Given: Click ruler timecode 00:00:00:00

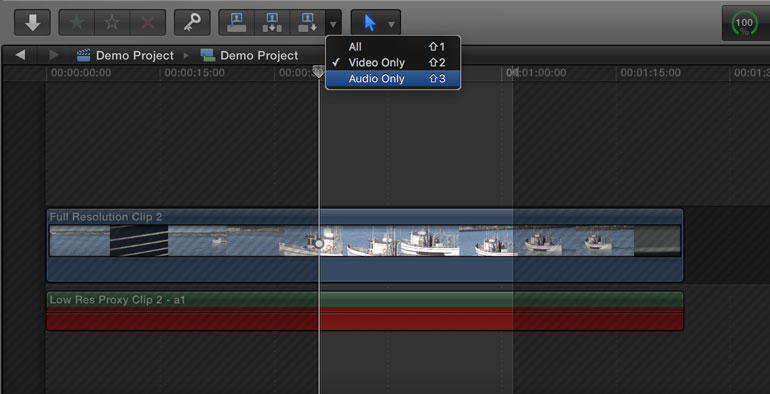Looking at the screenshot, I should tap(81, 73).
